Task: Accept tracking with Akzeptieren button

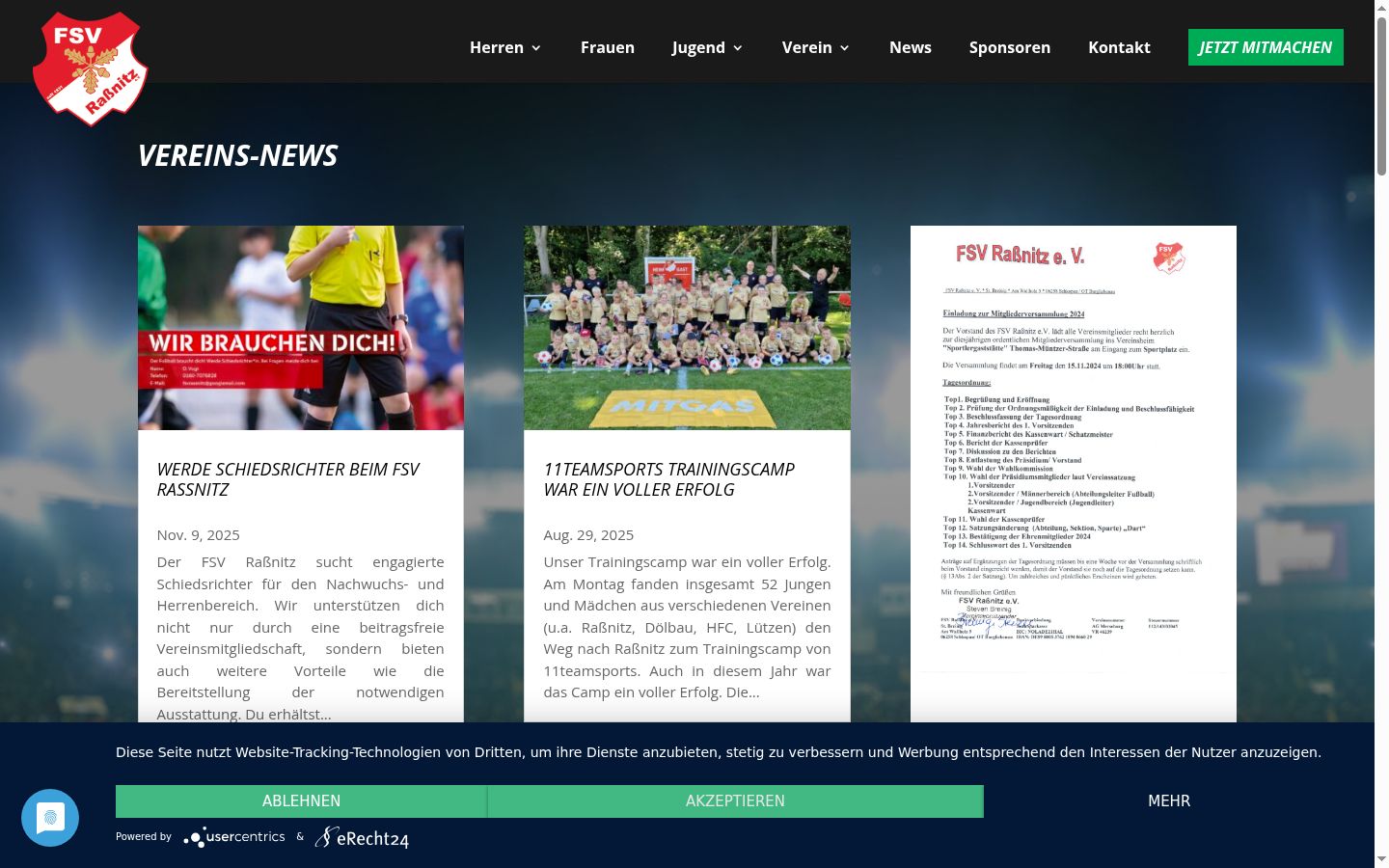Action: pos(735,801)
